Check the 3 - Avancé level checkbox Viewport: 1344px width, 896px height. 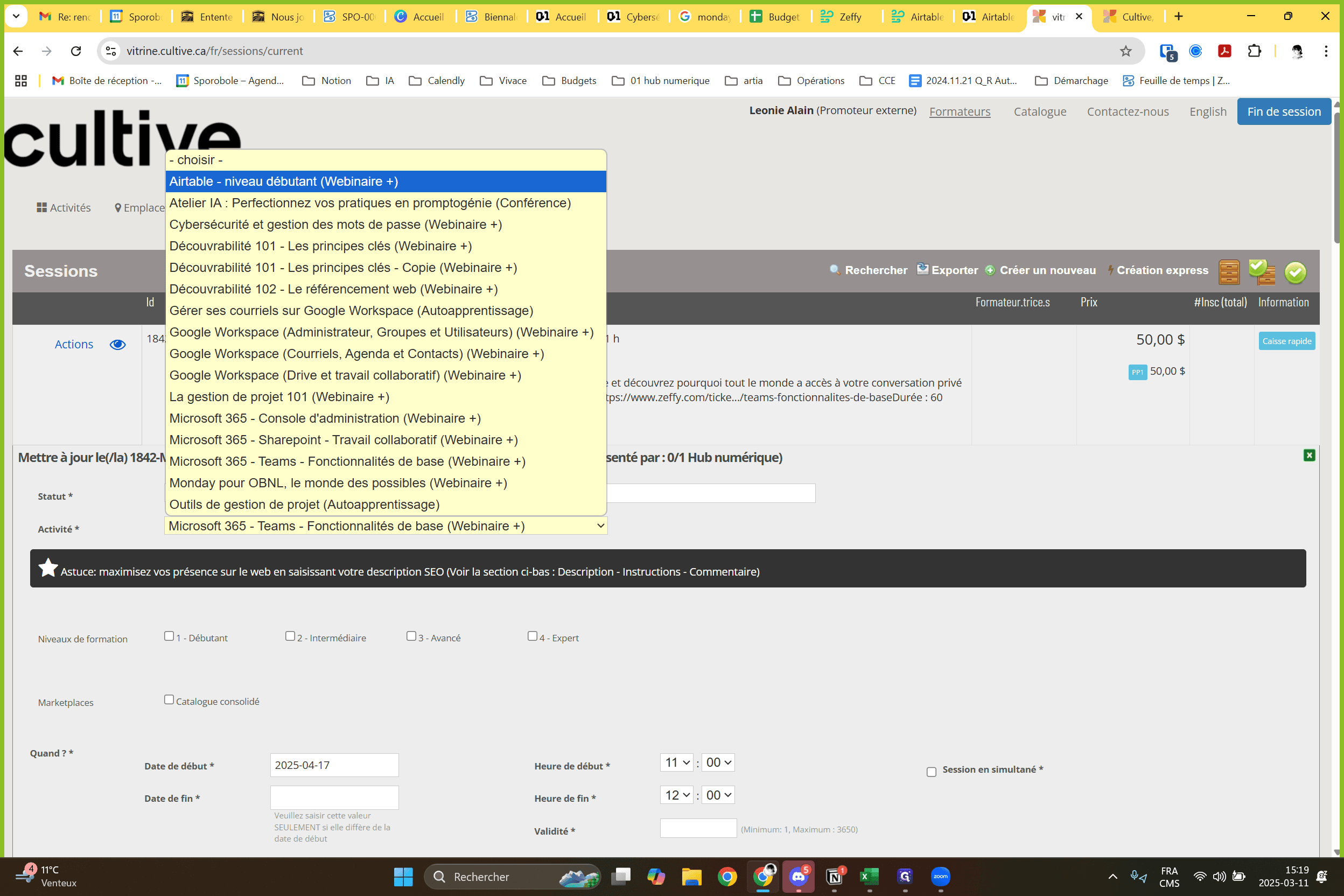(411, 636)
